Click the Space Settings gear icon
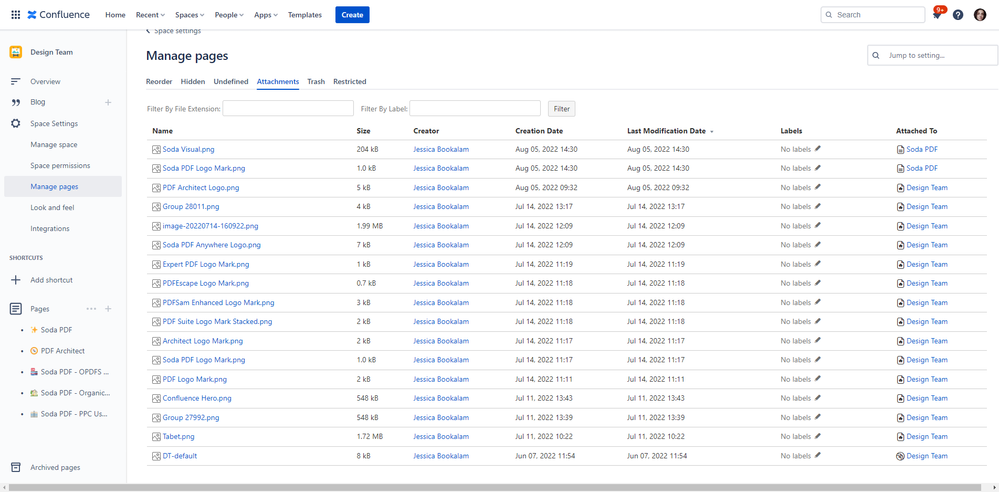 pos(16,124)
